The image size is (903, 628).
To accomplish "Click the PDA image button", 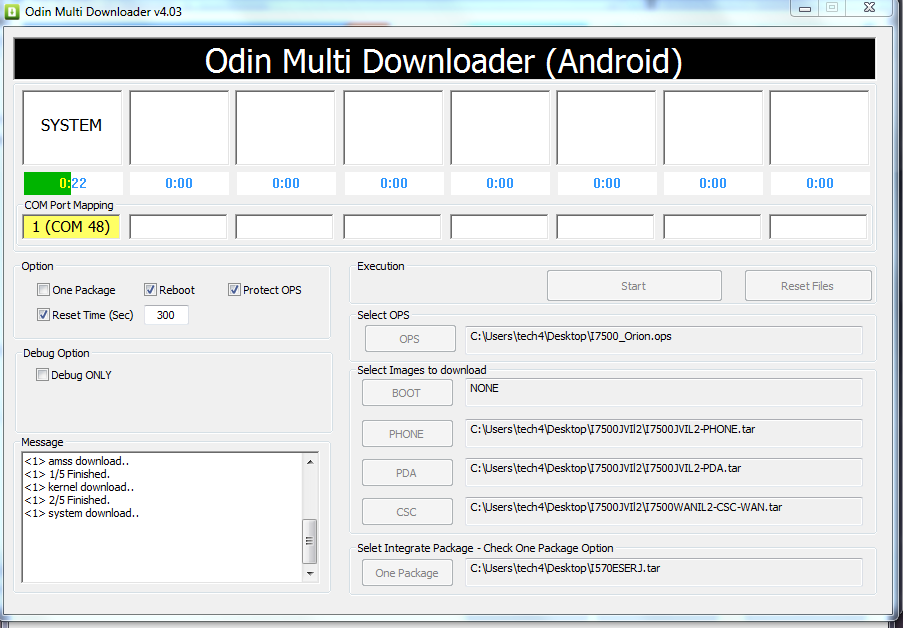I will 407,473.
